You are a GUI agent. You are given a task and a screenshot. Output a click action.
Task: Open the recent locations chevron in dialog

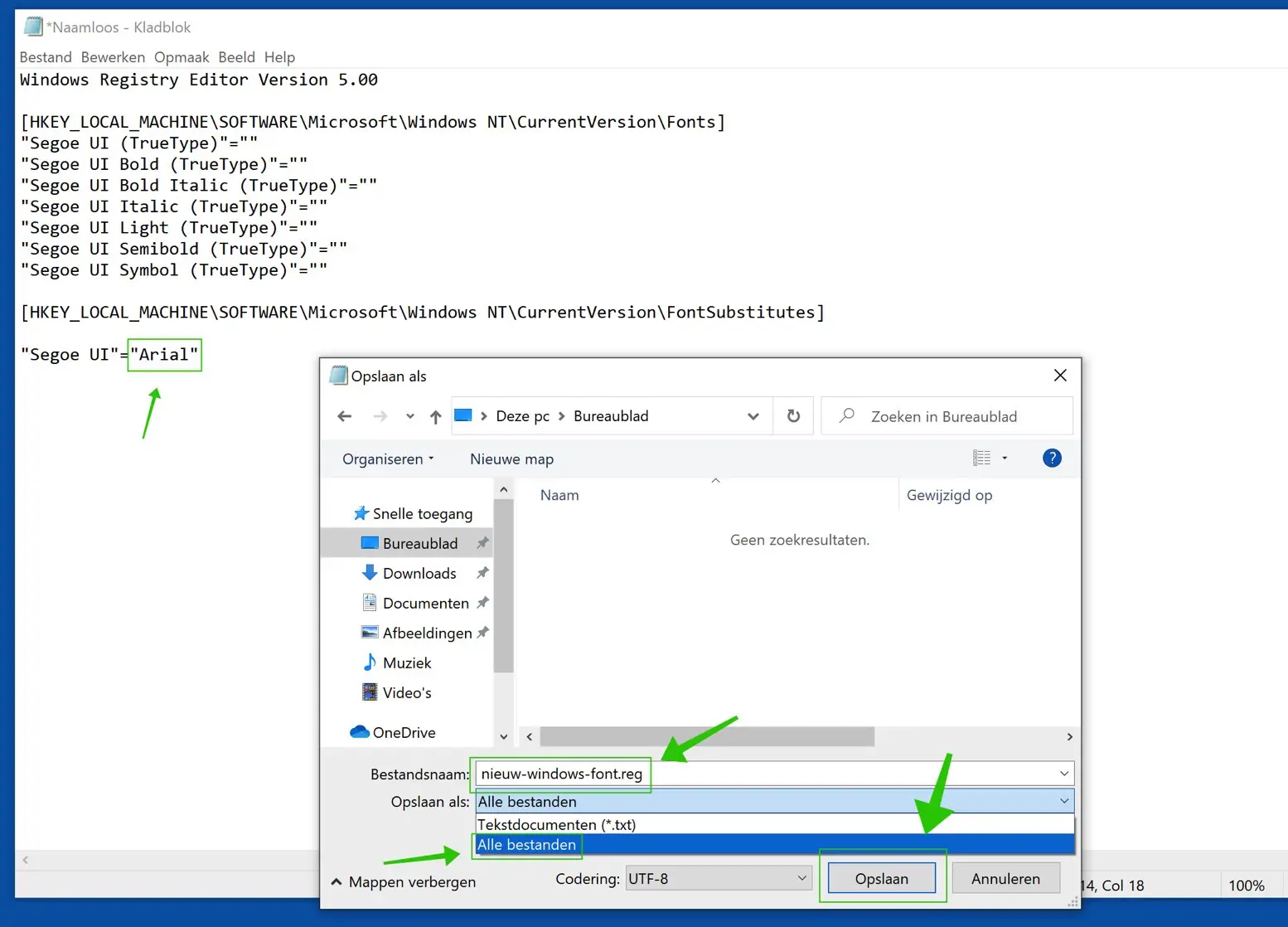tap(409, 416)
